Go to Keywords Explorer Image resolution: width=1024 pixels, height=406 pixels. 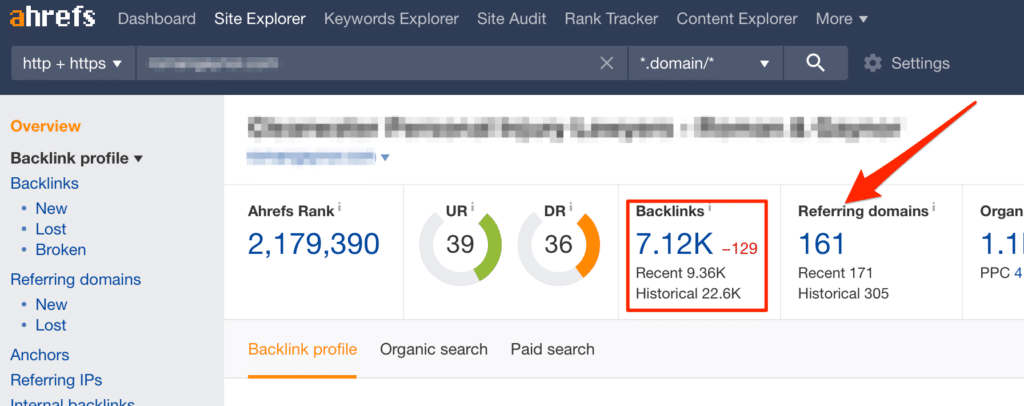point(391,19)
